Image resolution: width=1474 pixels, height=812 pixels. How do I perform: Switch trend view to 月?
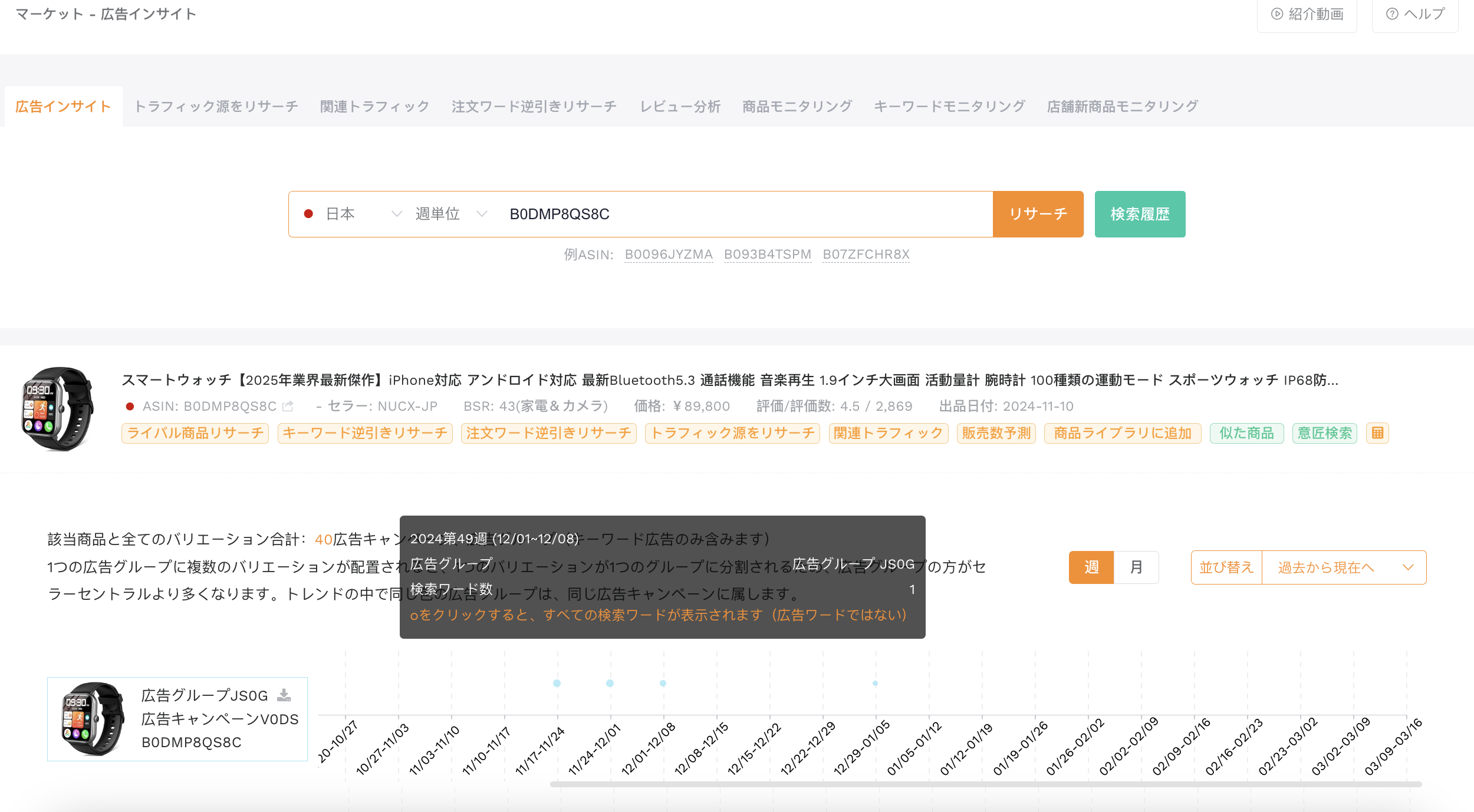[x=1136, y=567]
